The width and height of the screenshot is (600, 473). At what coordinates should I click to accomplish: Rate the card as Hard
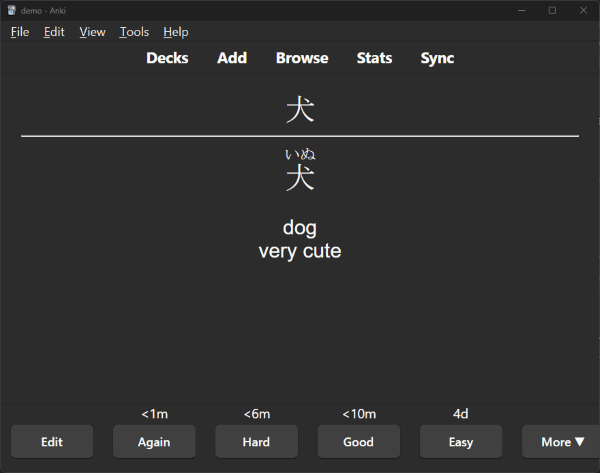click(x=256, y=442)
